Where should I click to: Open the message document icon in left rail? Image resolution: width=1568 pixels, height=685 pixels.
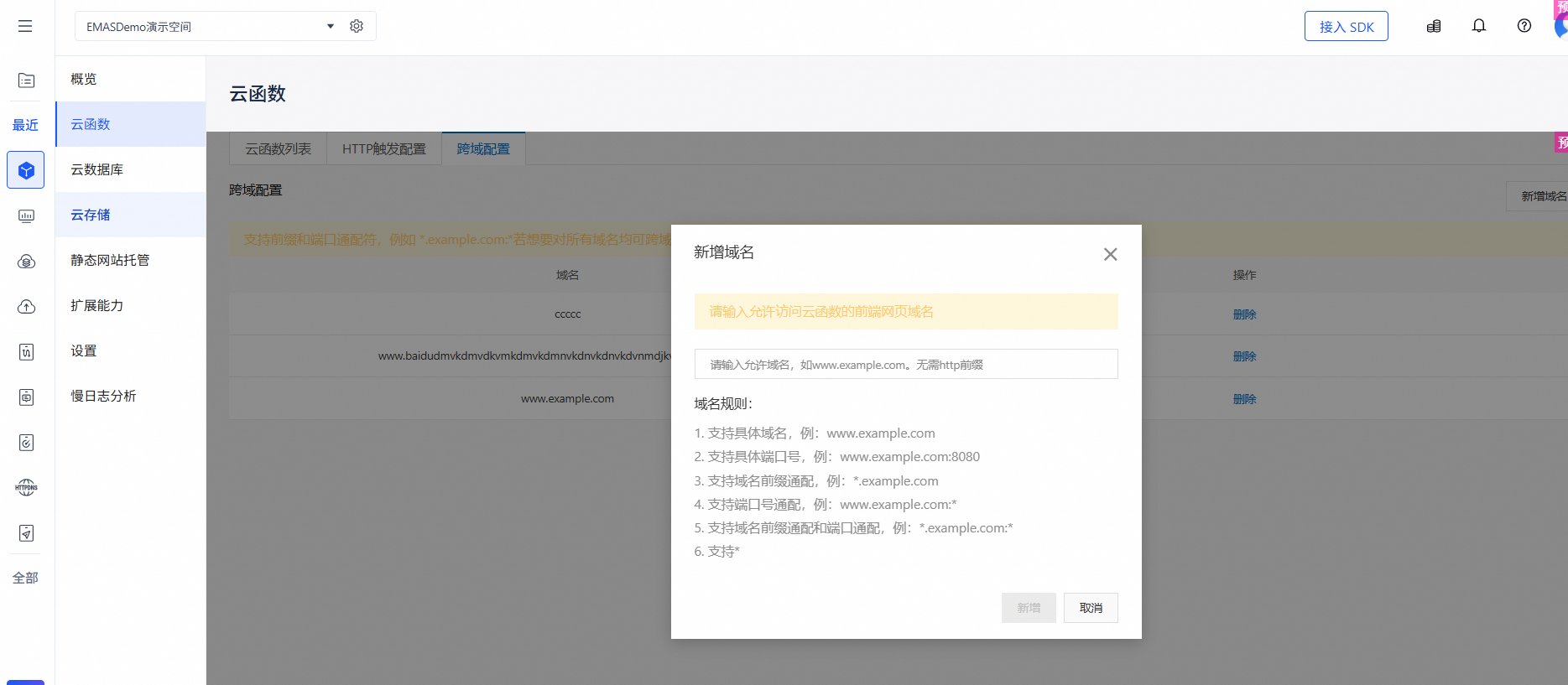(26, 397)
